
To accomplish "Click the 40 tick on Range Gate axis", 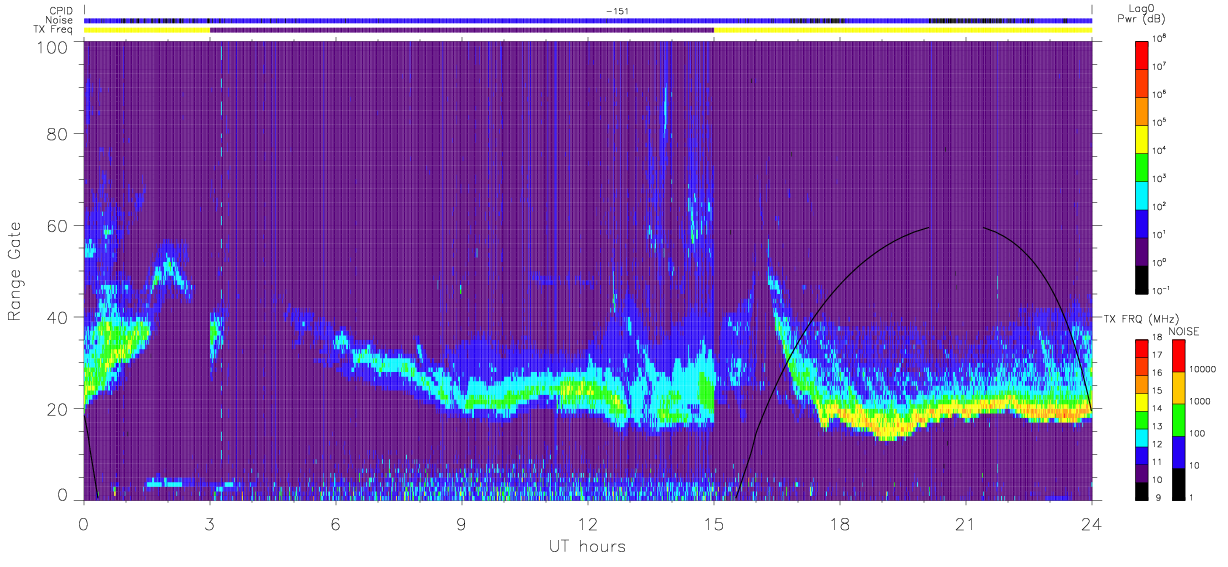I will 56,317.
